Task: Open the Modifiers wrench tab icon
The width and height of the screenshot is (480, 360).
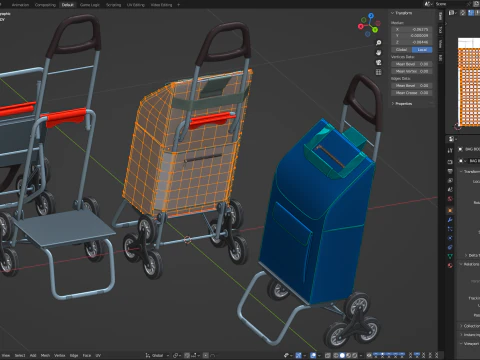Action: tap(450, 219)
